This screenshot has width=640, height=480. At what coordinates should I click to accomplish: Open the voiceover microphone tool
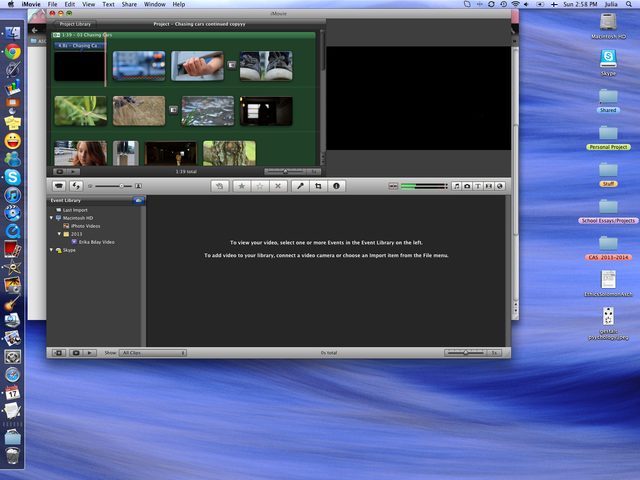pos(300,186)
